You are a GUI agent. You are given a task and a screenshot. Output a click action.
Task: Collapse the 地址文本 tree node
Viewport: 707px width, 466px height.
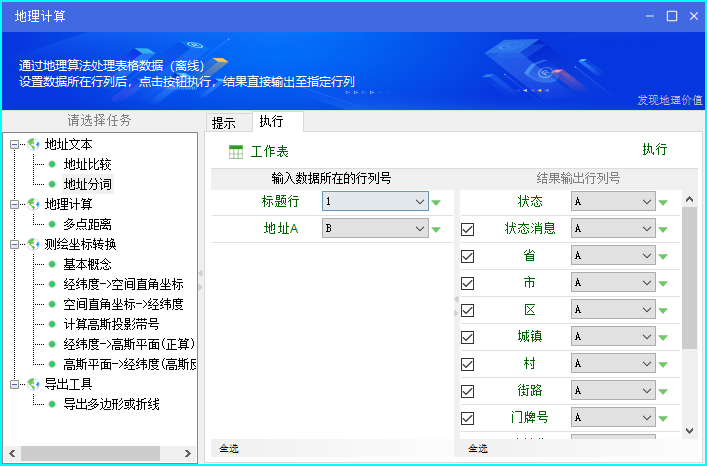14,145
